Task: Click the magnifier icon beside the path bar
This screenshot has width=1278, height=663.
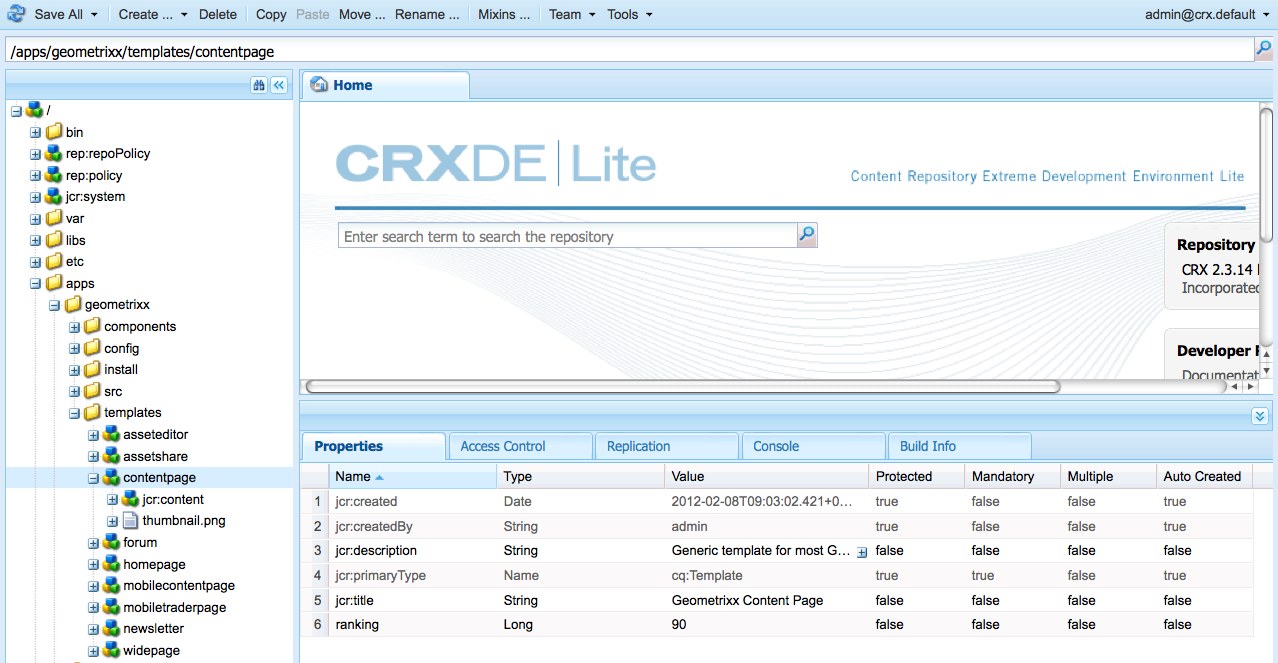Action: click(1264, 49)
